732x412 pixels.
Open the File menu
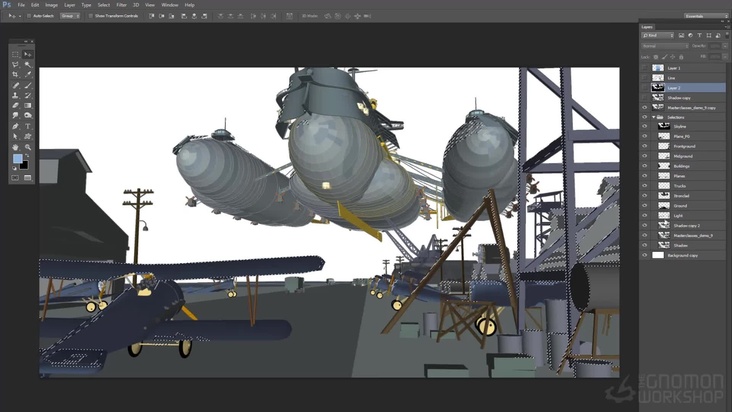(21, 5)
